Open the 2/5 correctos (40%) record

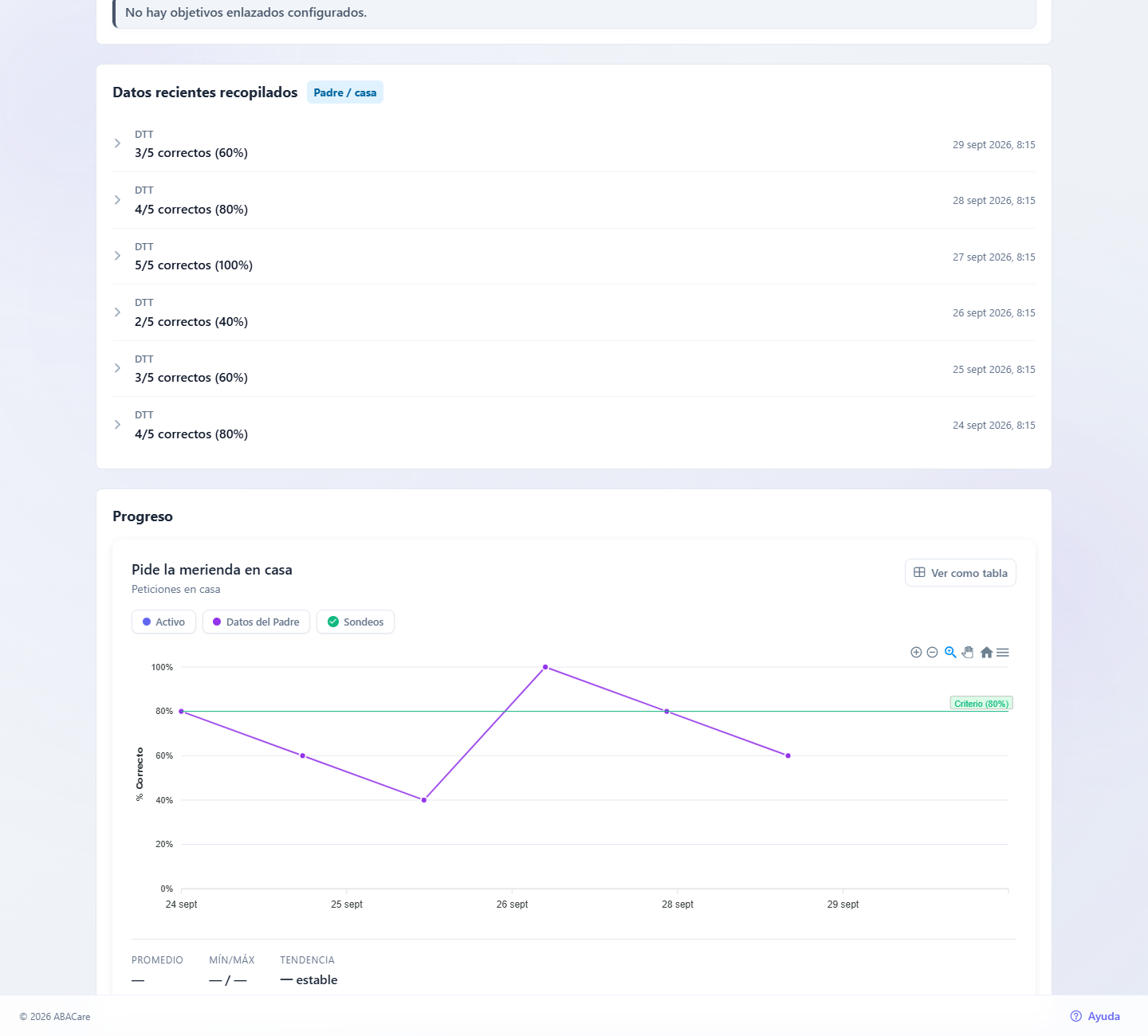coord(574,312)
